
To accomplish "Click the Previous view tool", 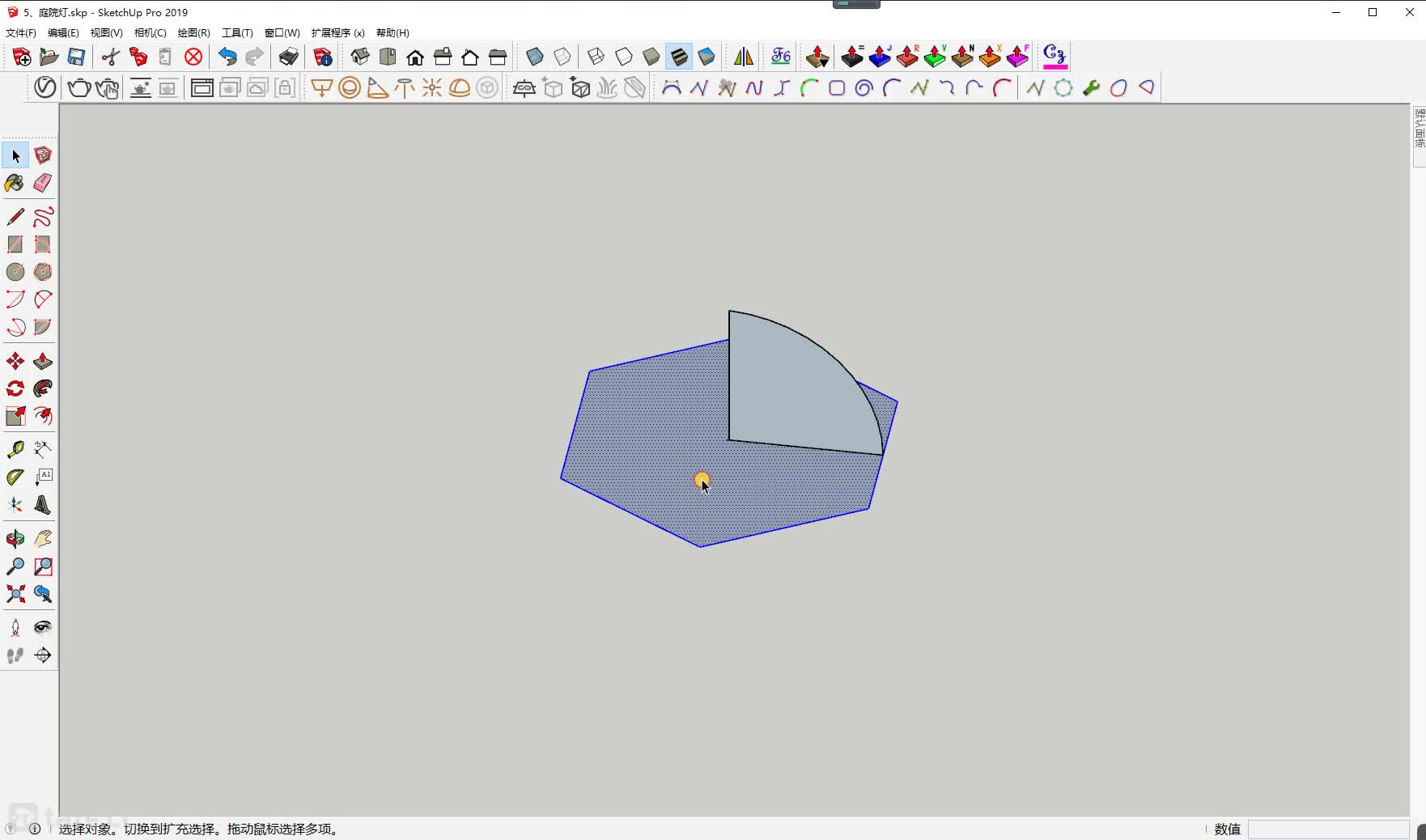I will point(43,594).
